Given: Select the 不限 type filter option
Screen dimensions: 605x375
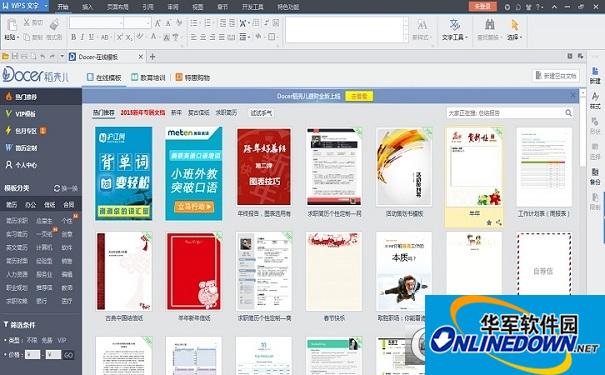Looking at the screenshot, I should tap(32, 340).
